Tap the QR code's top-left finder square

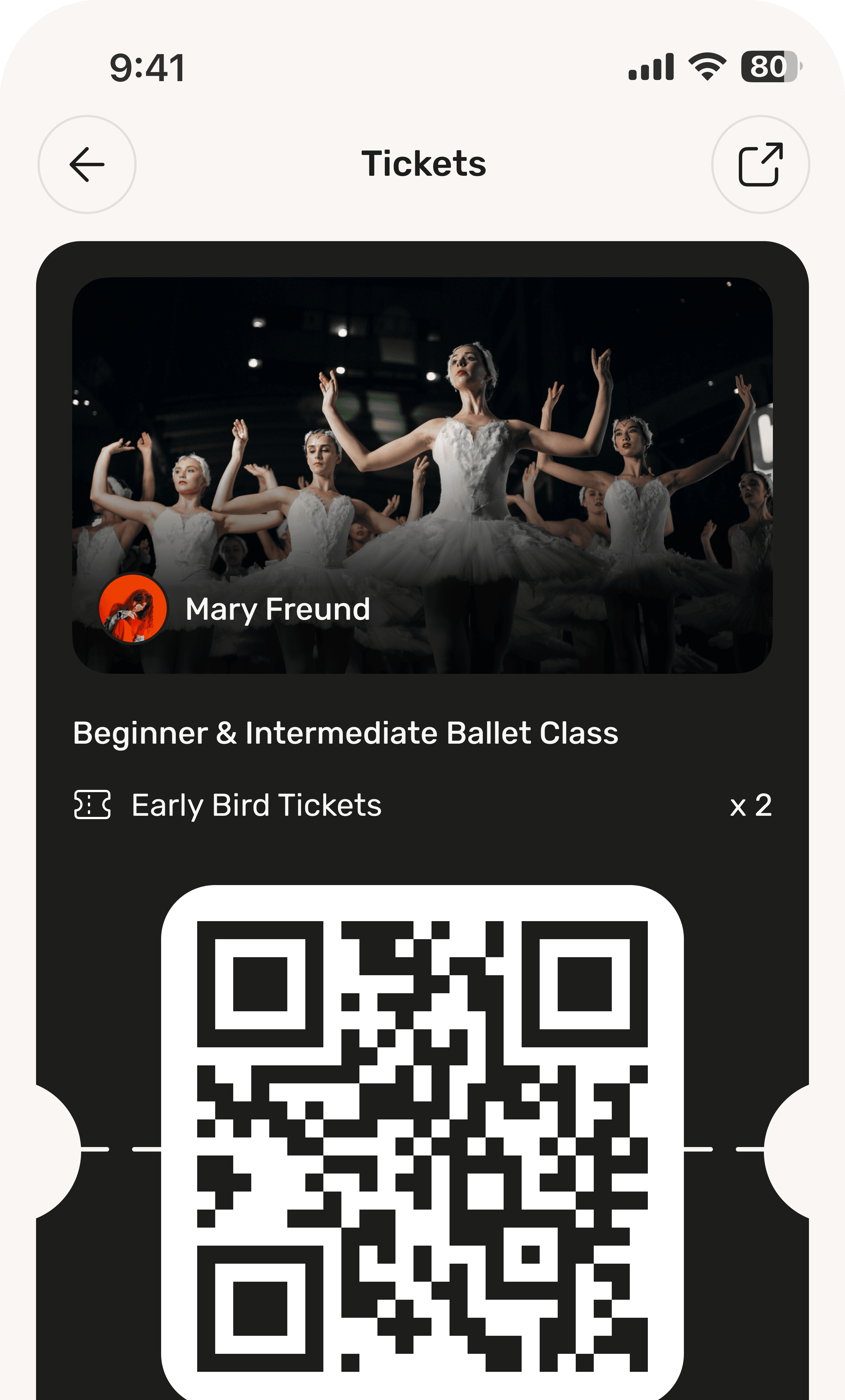coord(260,984)
